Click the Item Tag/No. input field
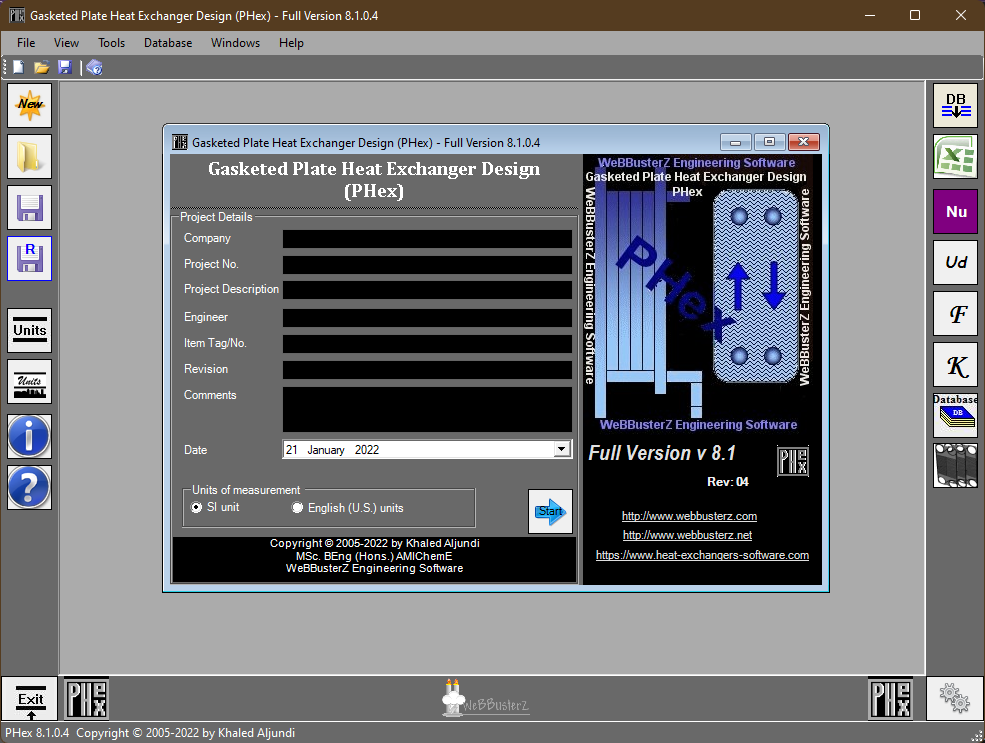 427,344
